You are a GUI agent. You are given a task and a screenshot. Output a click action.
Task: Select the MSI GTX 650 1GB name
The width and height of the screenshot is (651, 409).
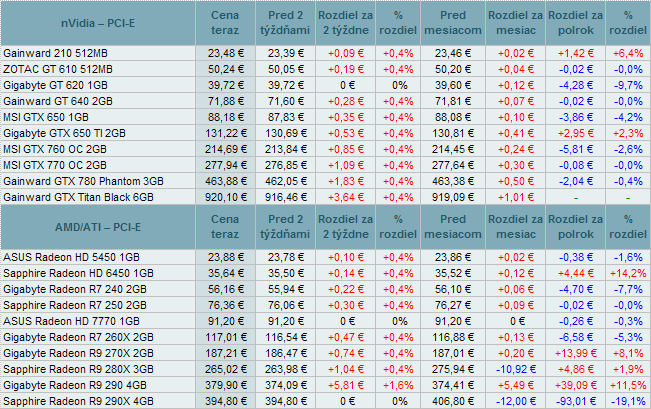(x=46, y=118)
